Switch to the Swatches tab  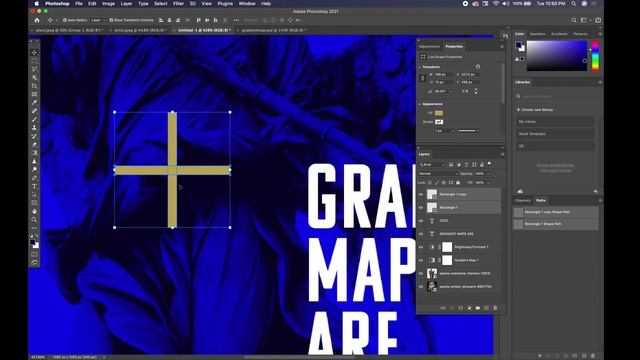[537, 34]
